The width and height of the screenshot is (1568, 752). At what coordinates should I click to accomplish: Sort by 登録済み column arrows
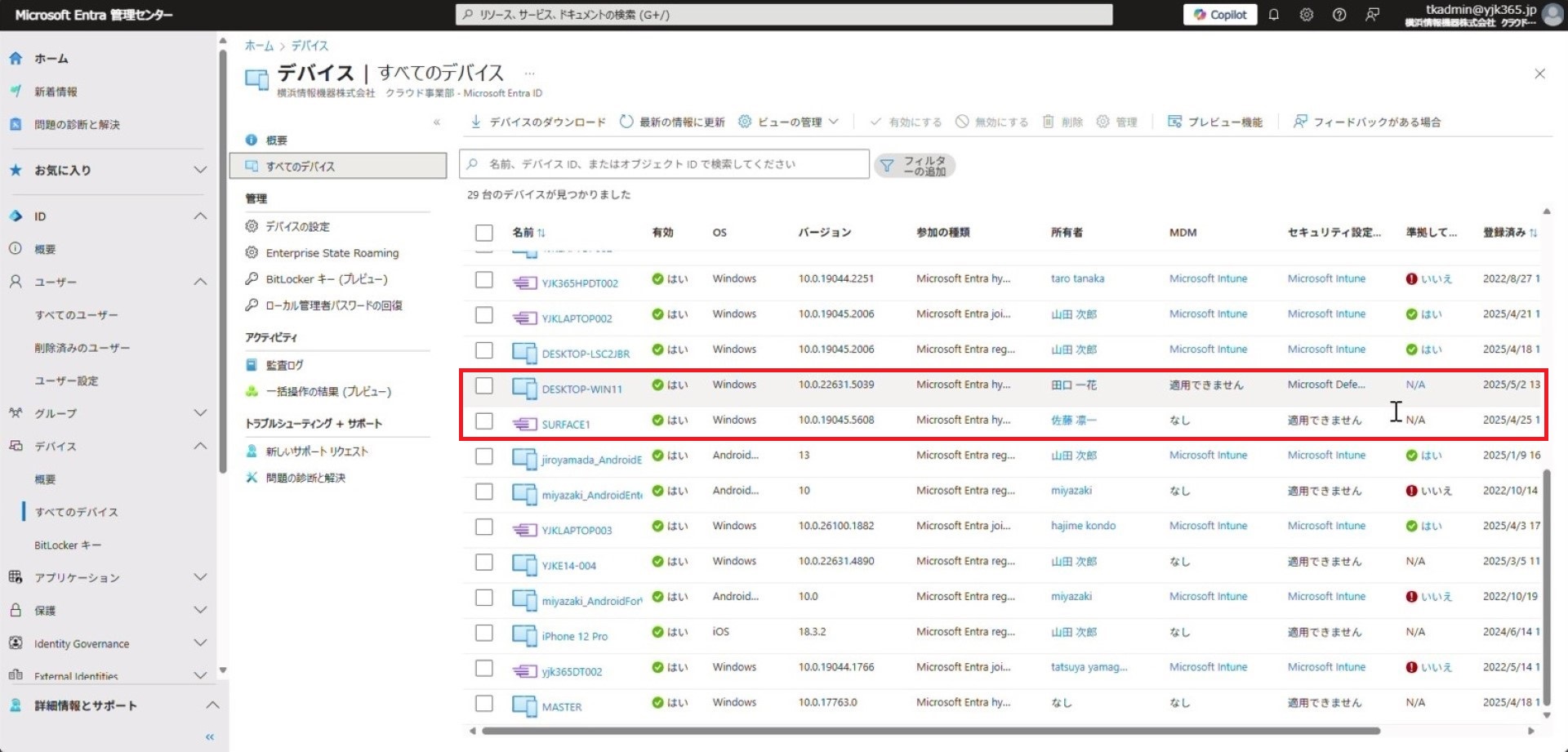click(x=1533, y=233)
